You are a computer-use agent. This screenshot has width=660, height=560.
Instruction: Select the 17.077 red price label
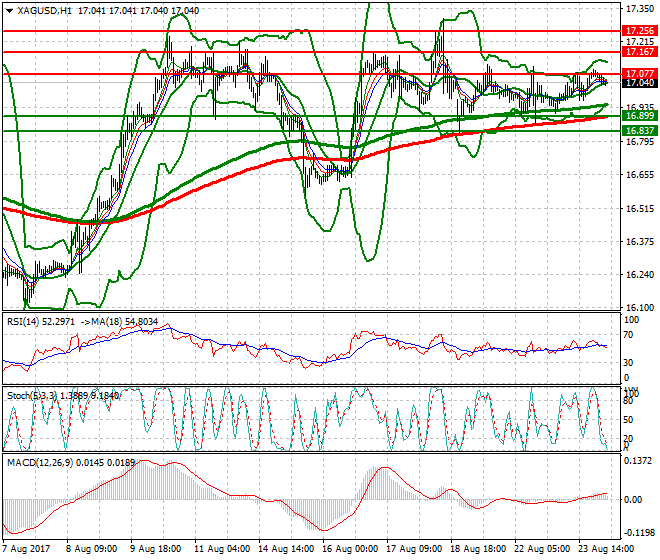639,74
